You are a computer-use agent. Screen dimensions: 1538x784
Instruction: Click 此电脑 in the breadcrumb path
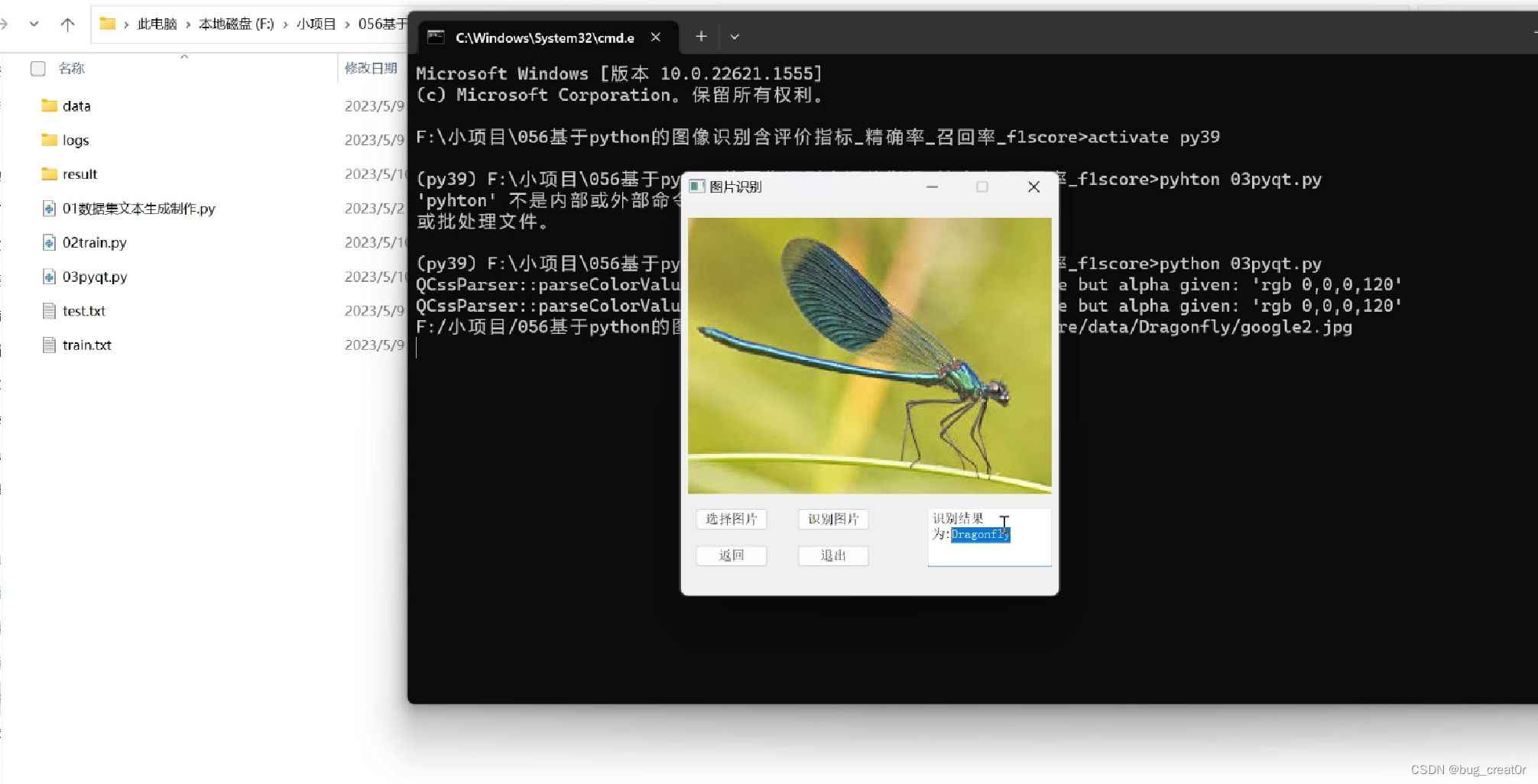tap(157, 24)
